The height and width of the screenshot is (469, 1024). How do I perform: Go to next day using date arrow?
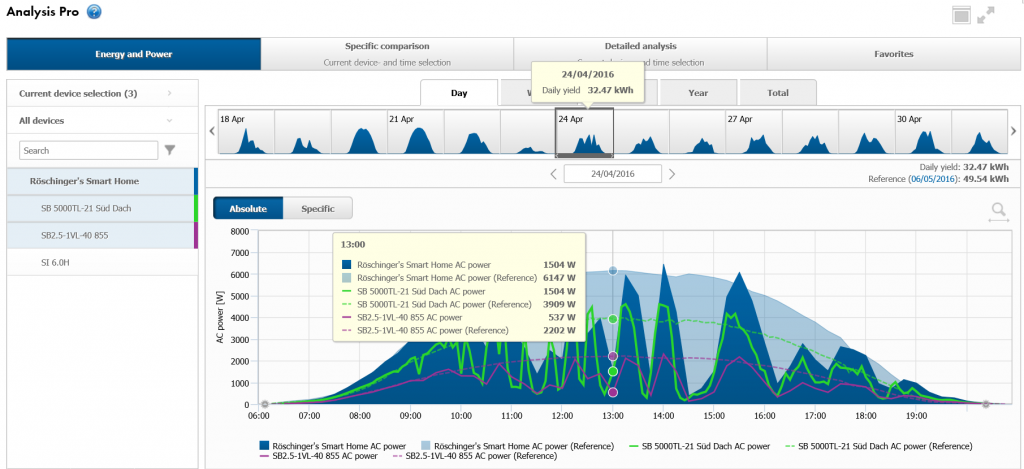click(672, 174)
